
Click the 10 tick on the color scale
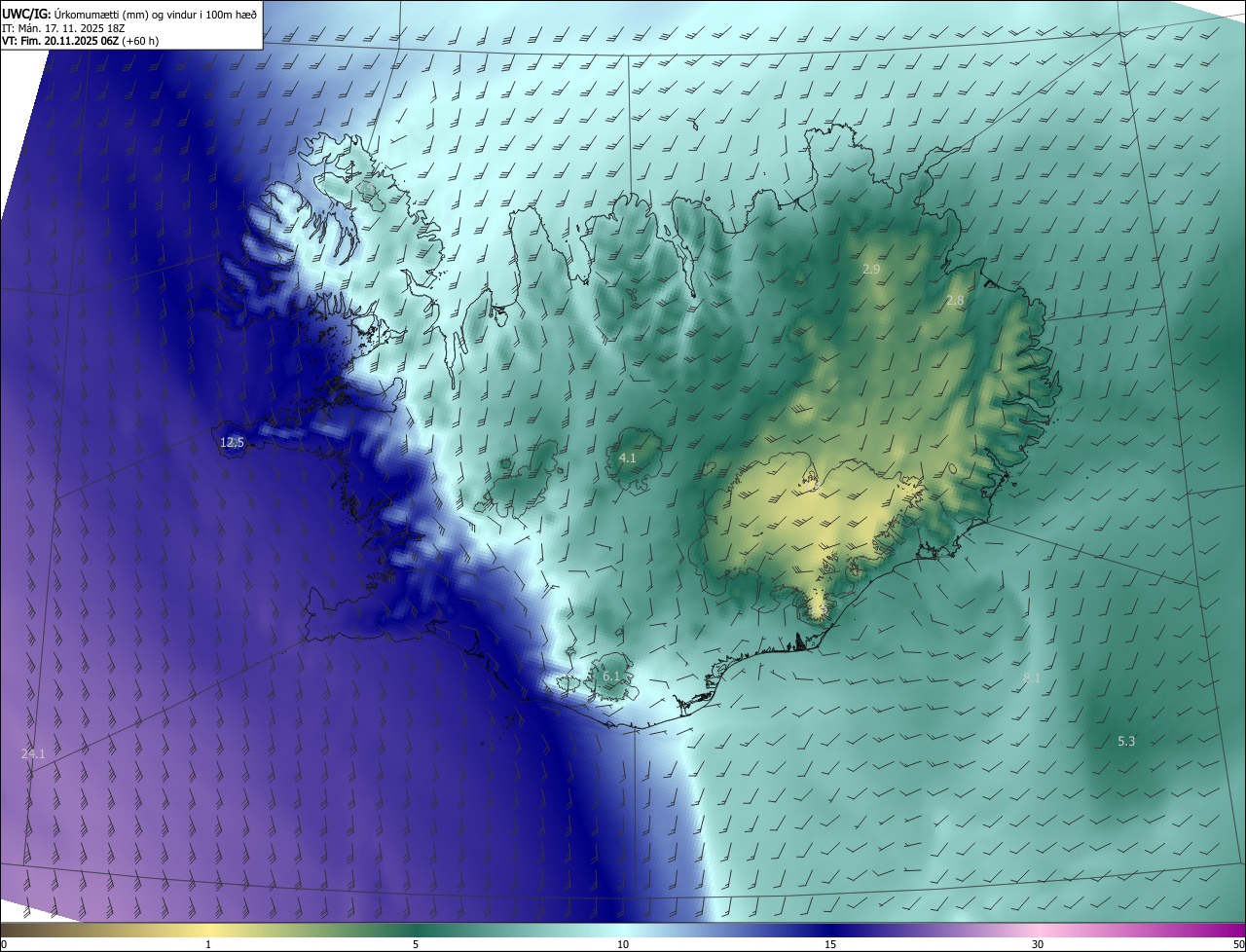pos(623,944)
